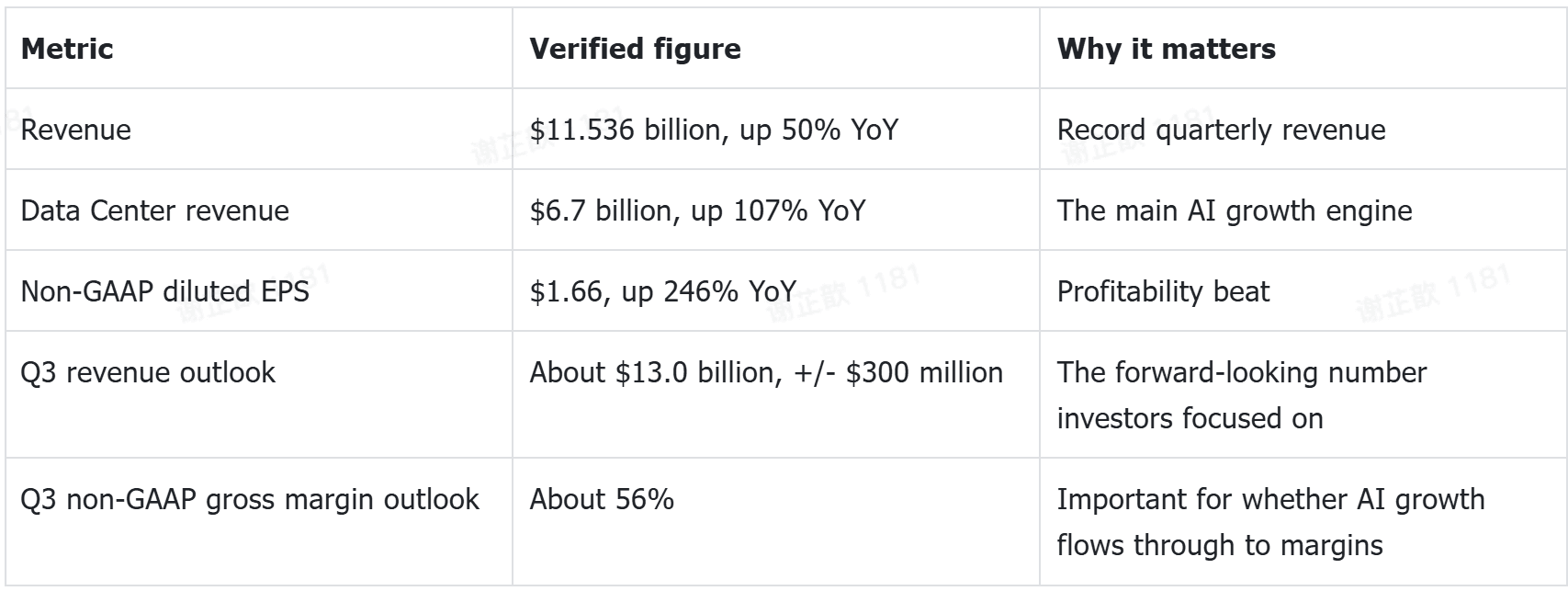
Task: Click the forward-looking number investors text
Action: 1242,395
